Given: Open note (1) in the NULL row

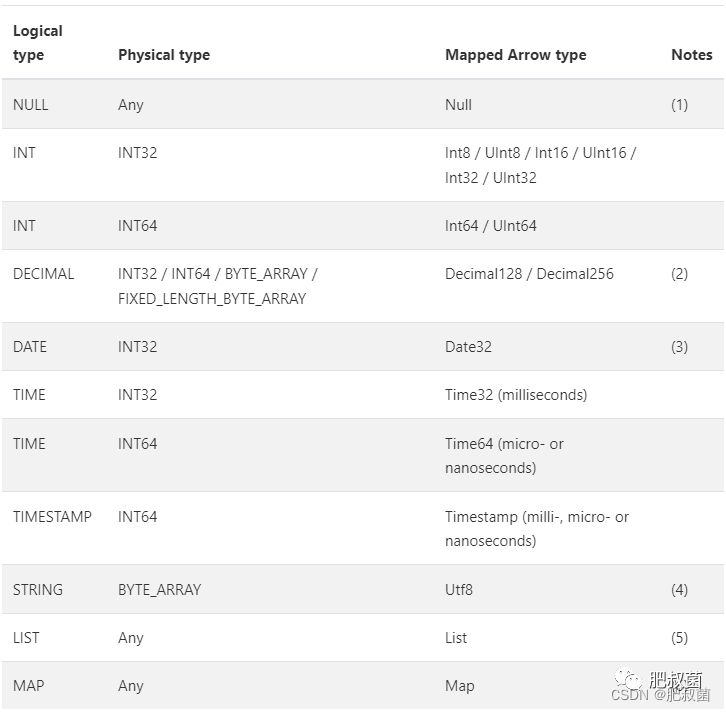Looking at the screenshot, I should click(679, 105).
